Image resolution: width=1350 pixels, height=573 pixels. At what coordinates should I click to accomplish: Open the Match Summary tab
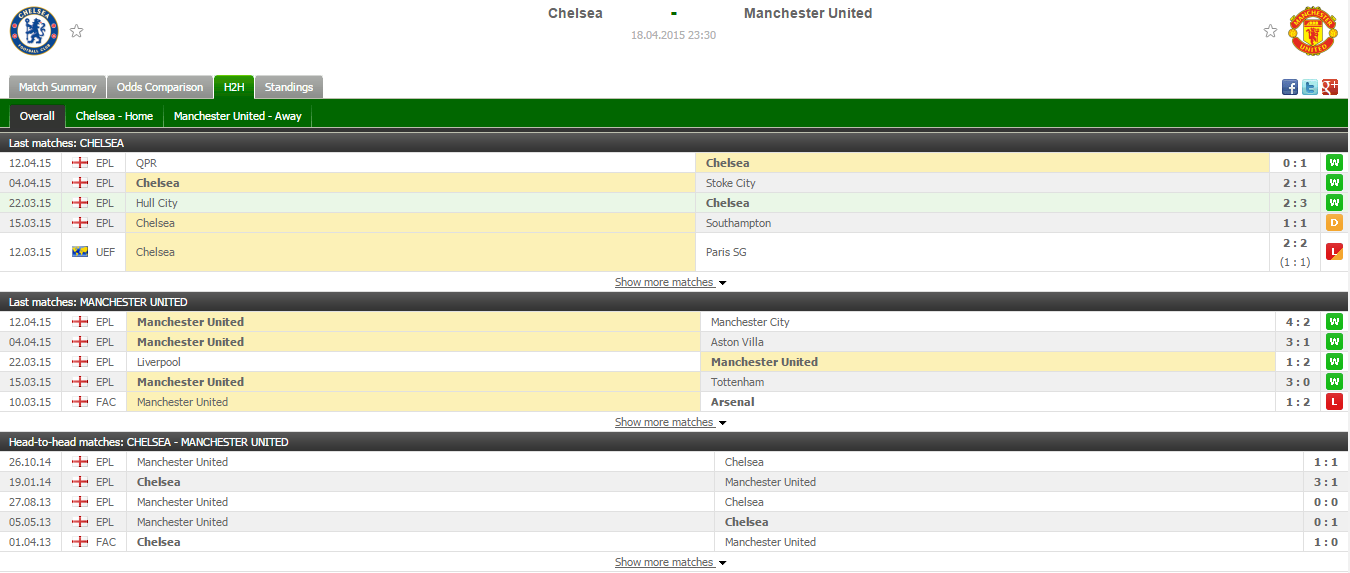57,87
